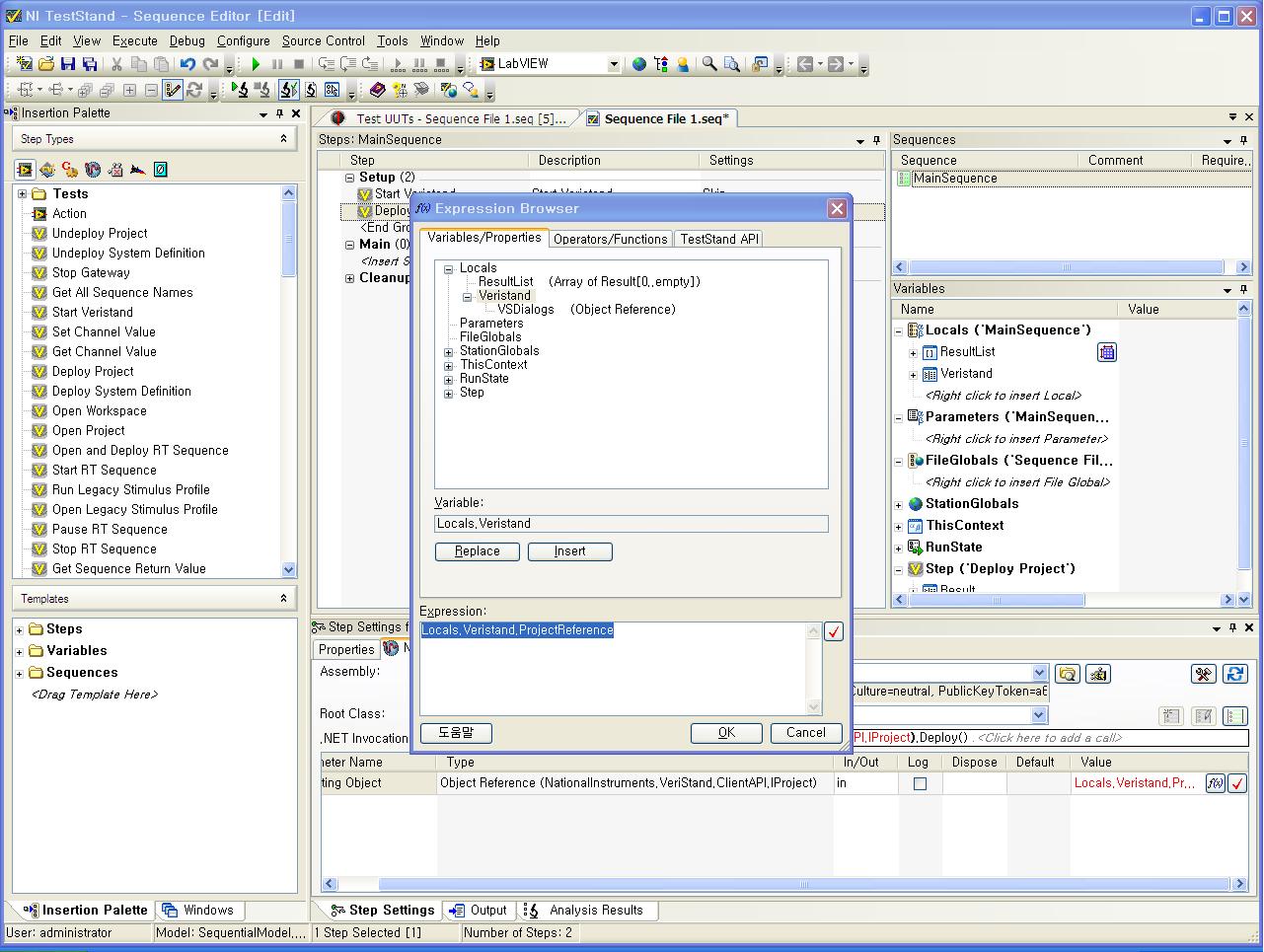The image size is (1264, 952).
Task: Click the 도움말 help button
Action: [456, 733]
